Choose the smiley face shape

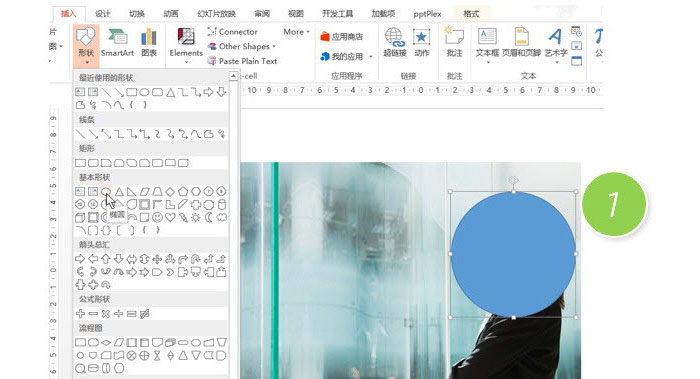click(157, 217)
